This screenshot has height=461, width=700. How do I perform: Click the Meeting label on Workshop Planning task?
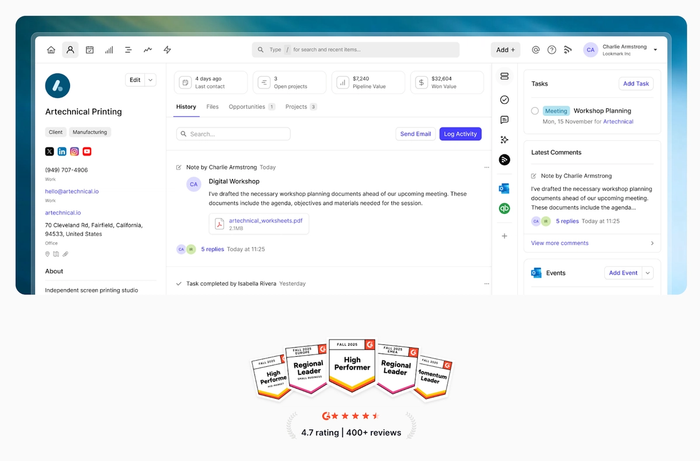(556, 111)
